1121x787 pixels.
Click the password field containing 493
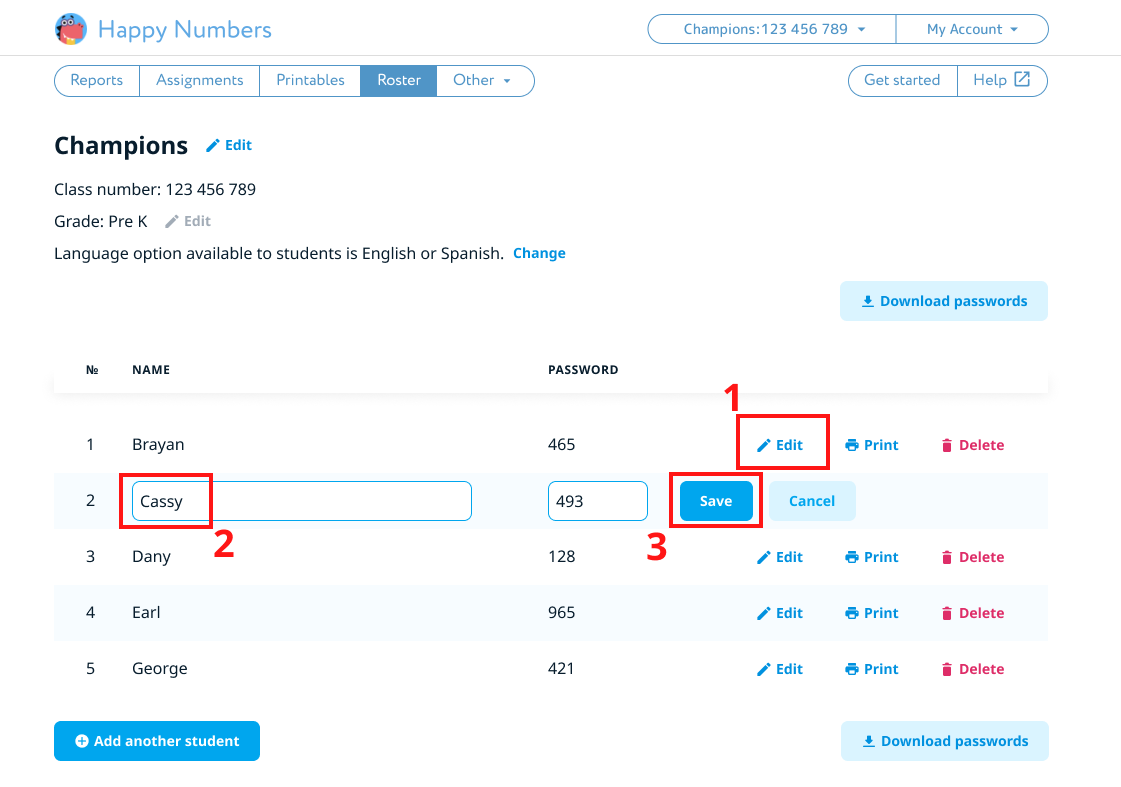597,501
